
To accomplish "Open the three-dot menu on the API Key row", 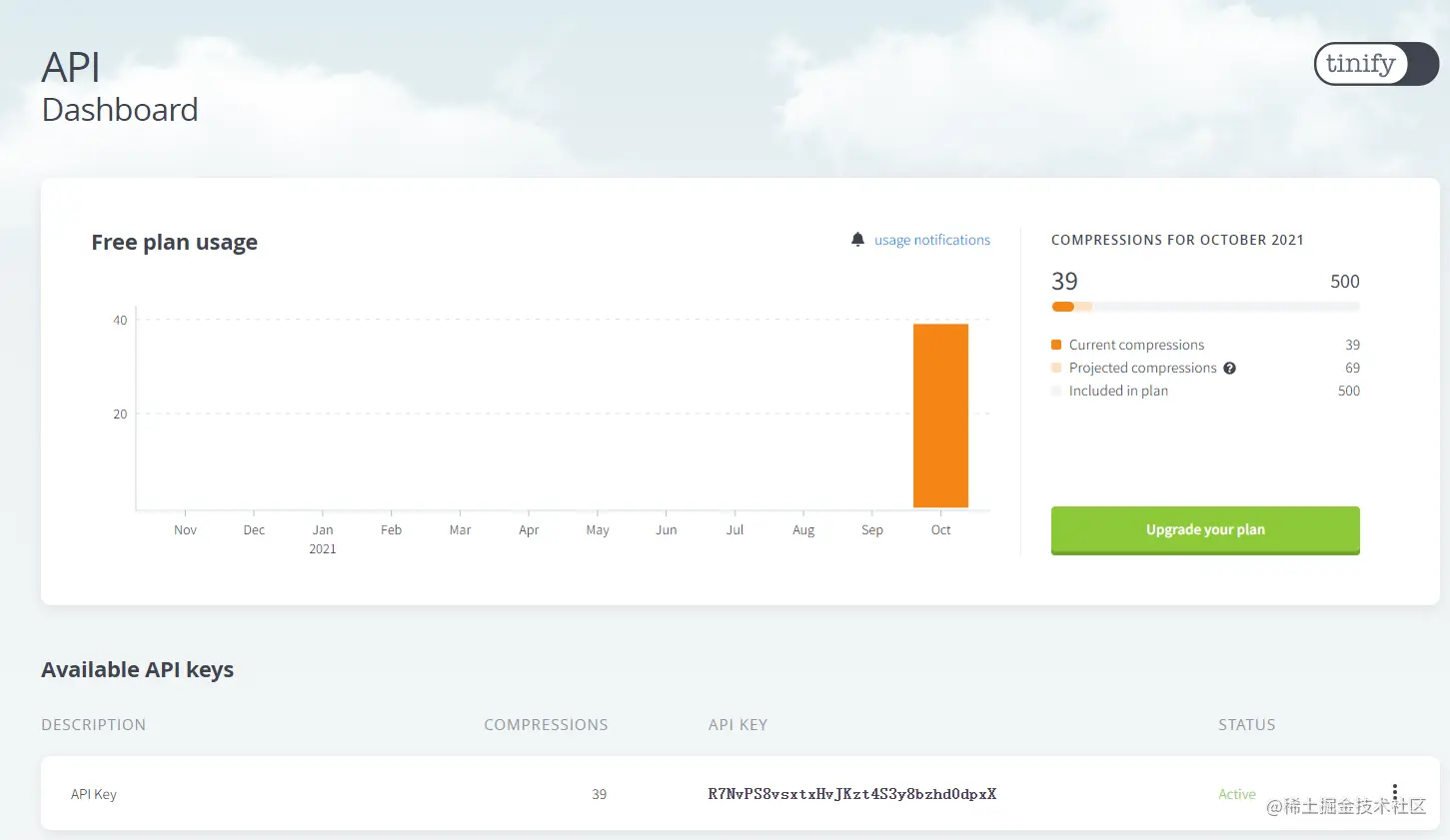I will (x=1395, y=793).
